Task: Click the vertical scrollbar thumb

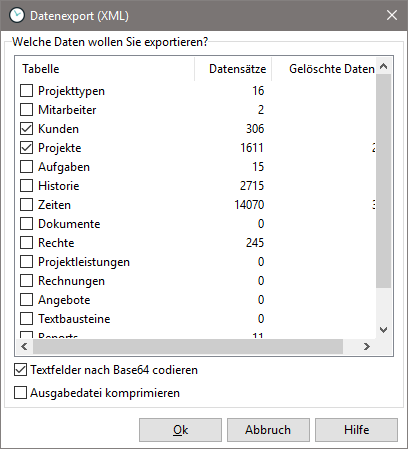Action: (384, 181)
